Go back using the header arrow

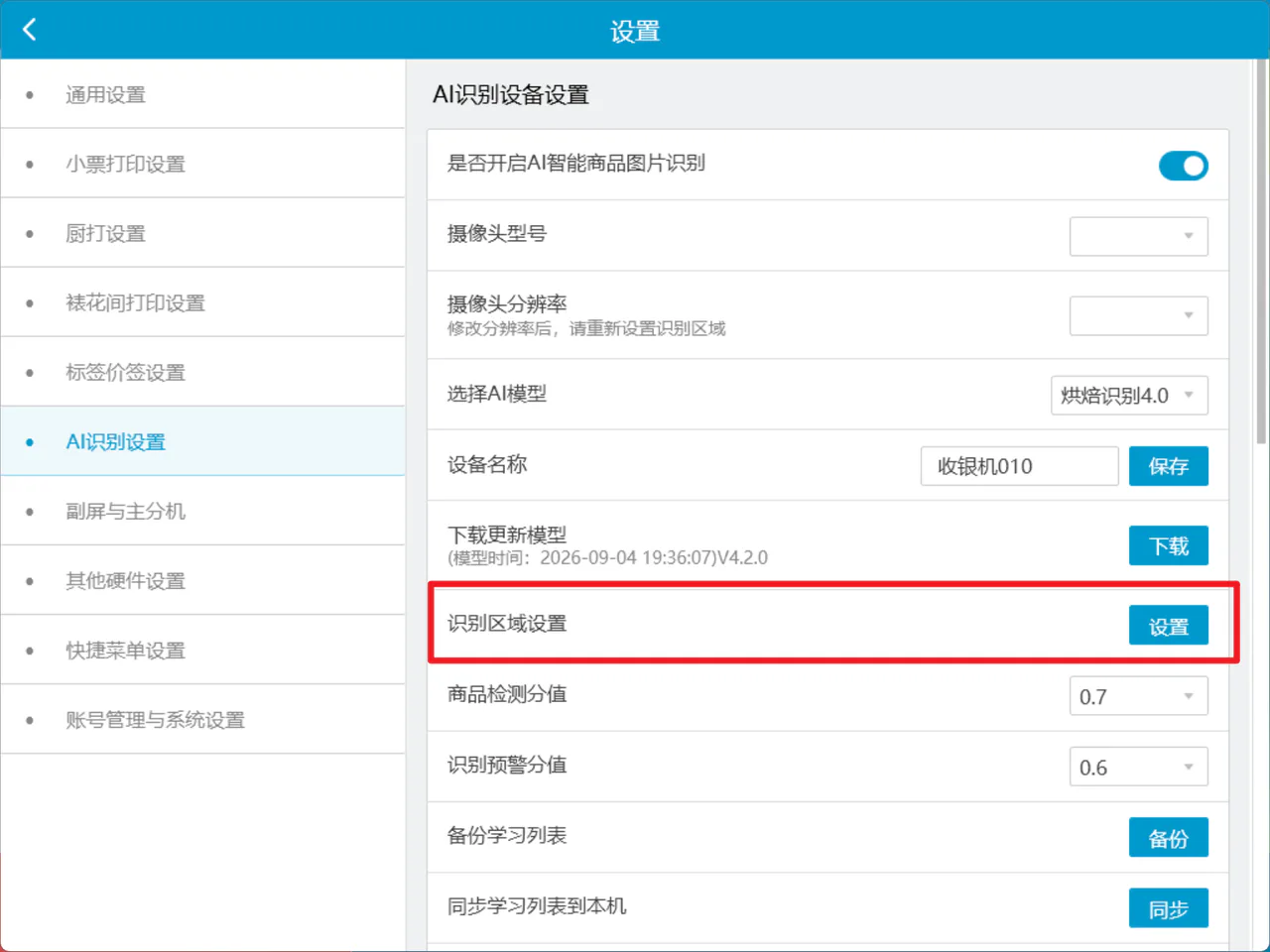[x=30, y=30]
